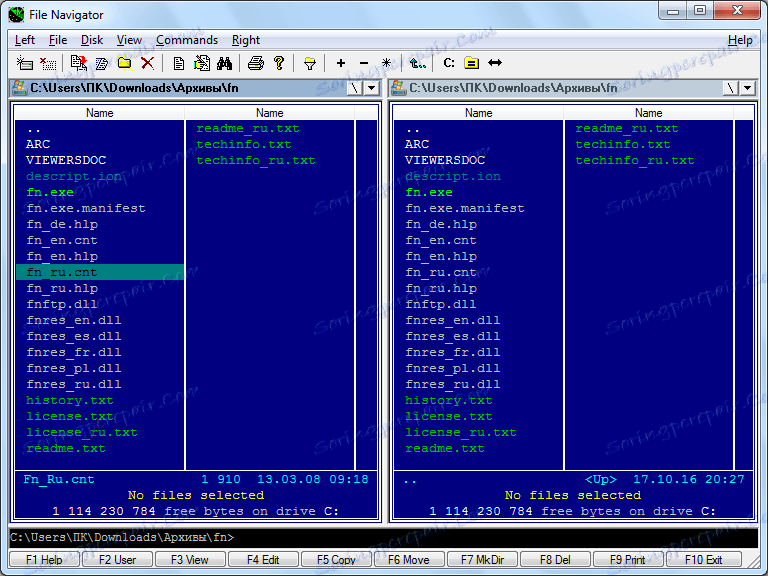
Task: Select techinfo_ru.txt in right panel
Action: pyautogui.click(x=635, y=160)
